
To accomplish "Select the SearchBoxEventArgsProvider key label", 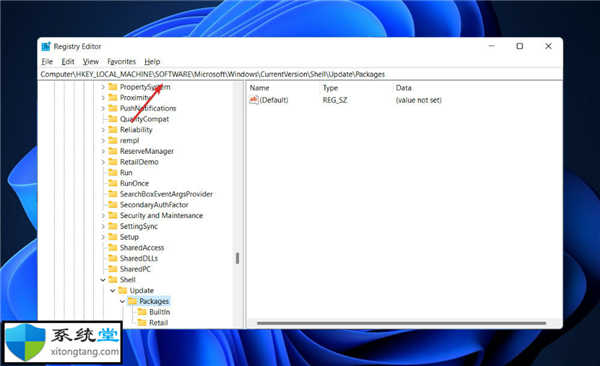I will [x=166, y=194].
